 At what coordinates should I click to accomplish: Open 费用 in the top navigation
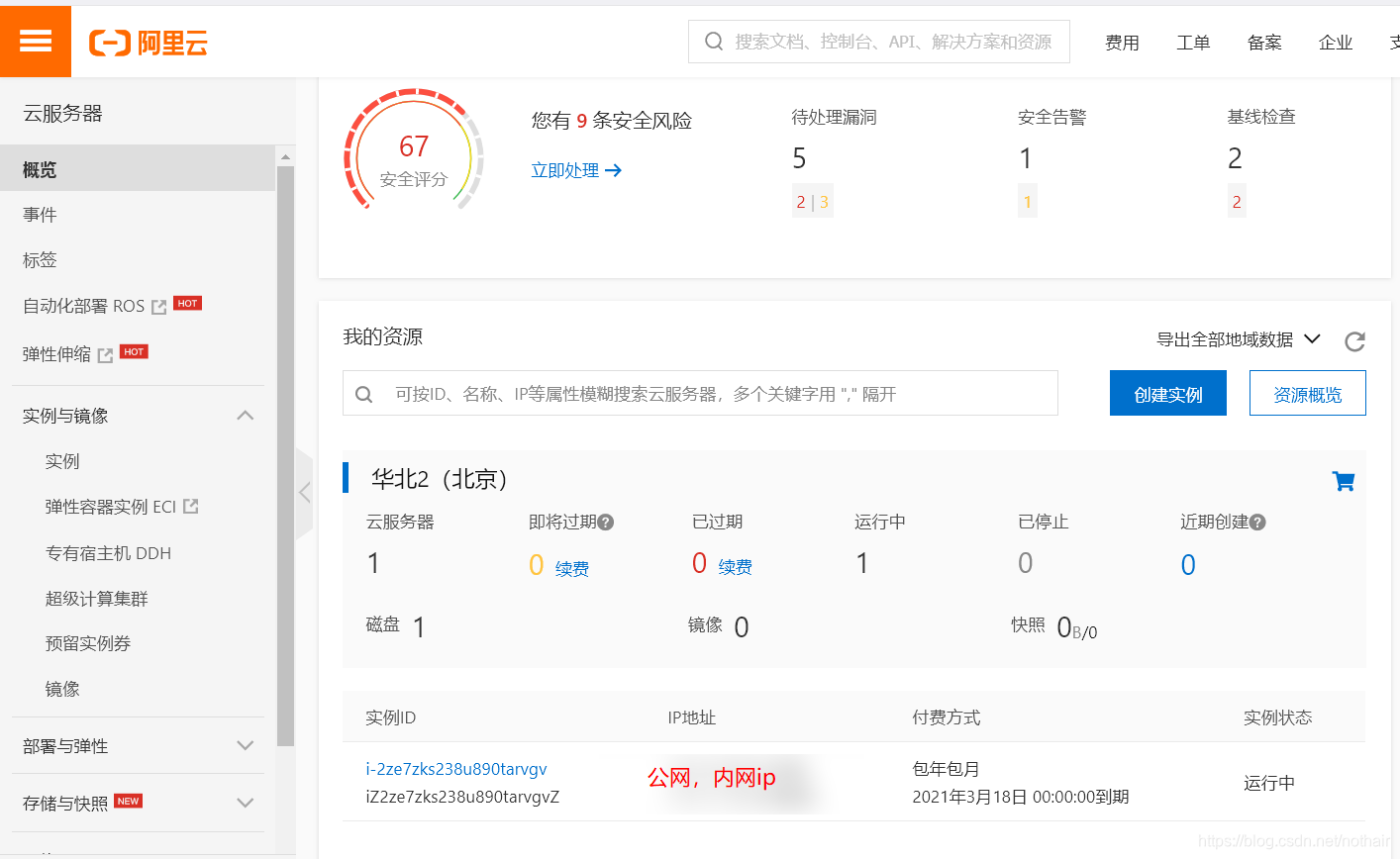coord(1122,43)
